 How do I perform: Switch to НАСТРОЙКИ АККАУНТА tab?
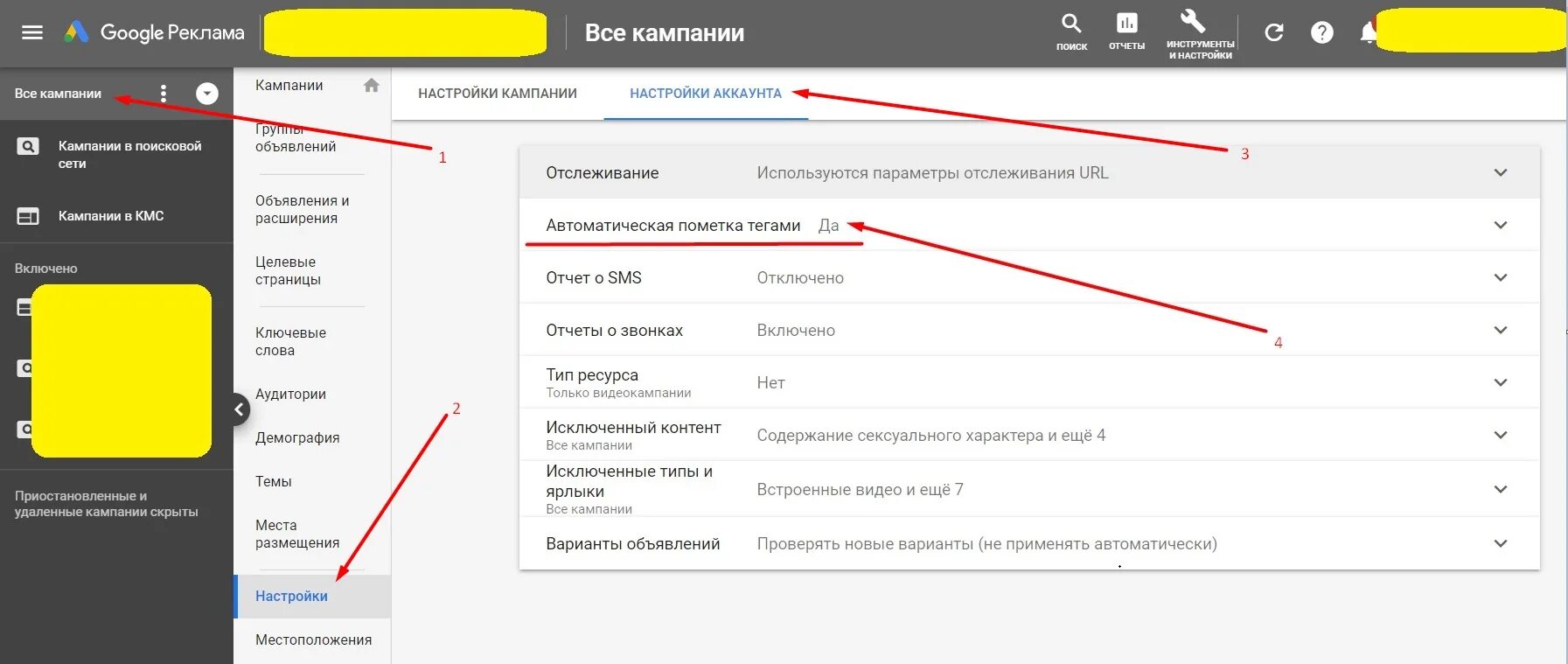(x=706, y=94)
